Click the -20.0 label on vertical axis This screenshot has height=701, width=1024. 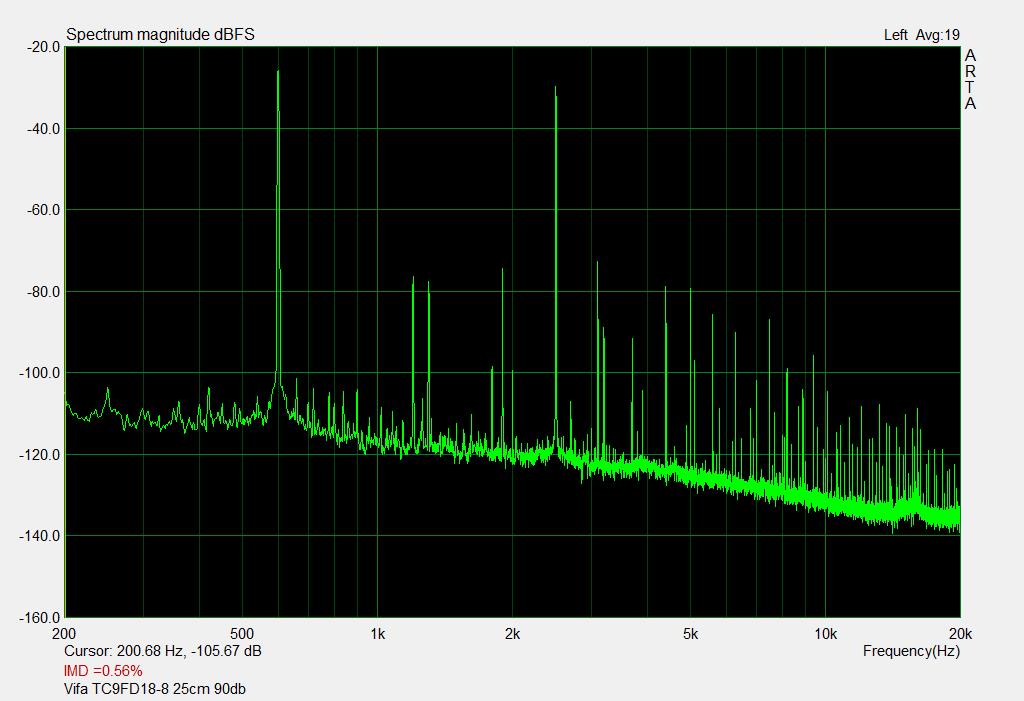(x=40, y=47)
